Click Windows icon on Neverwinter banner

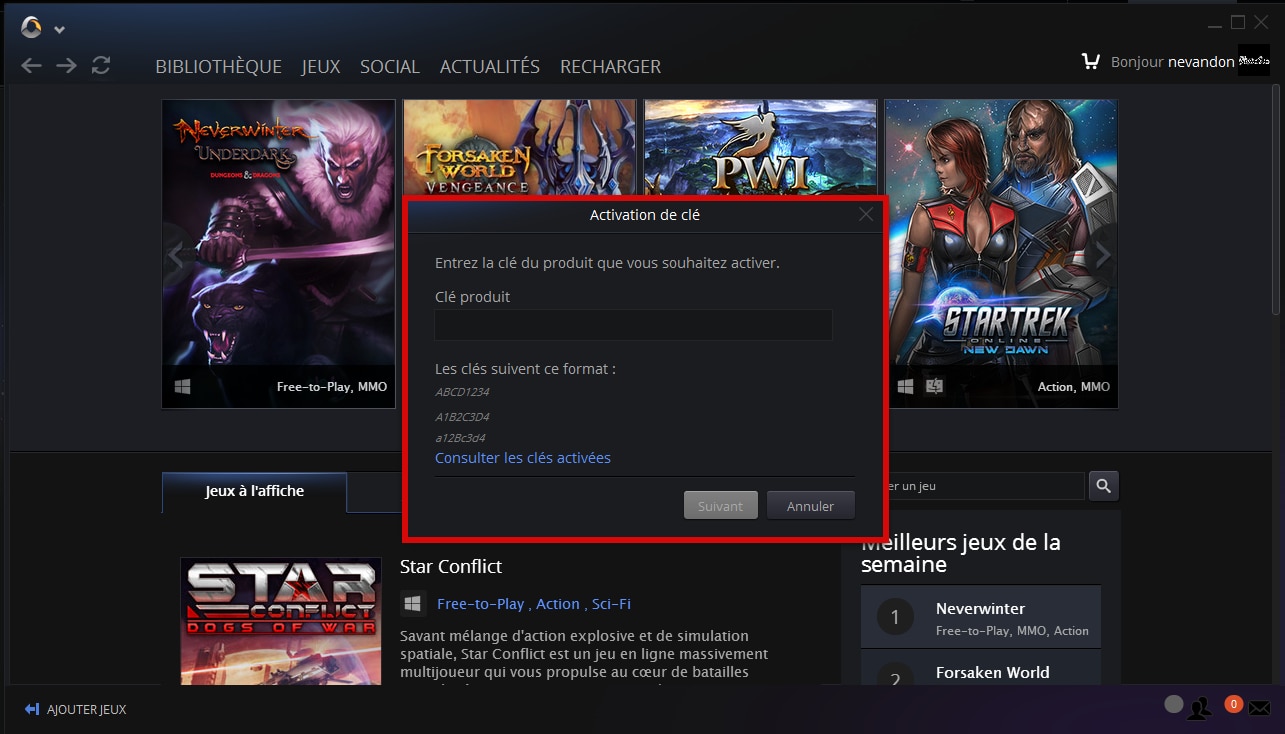(182, 386)
